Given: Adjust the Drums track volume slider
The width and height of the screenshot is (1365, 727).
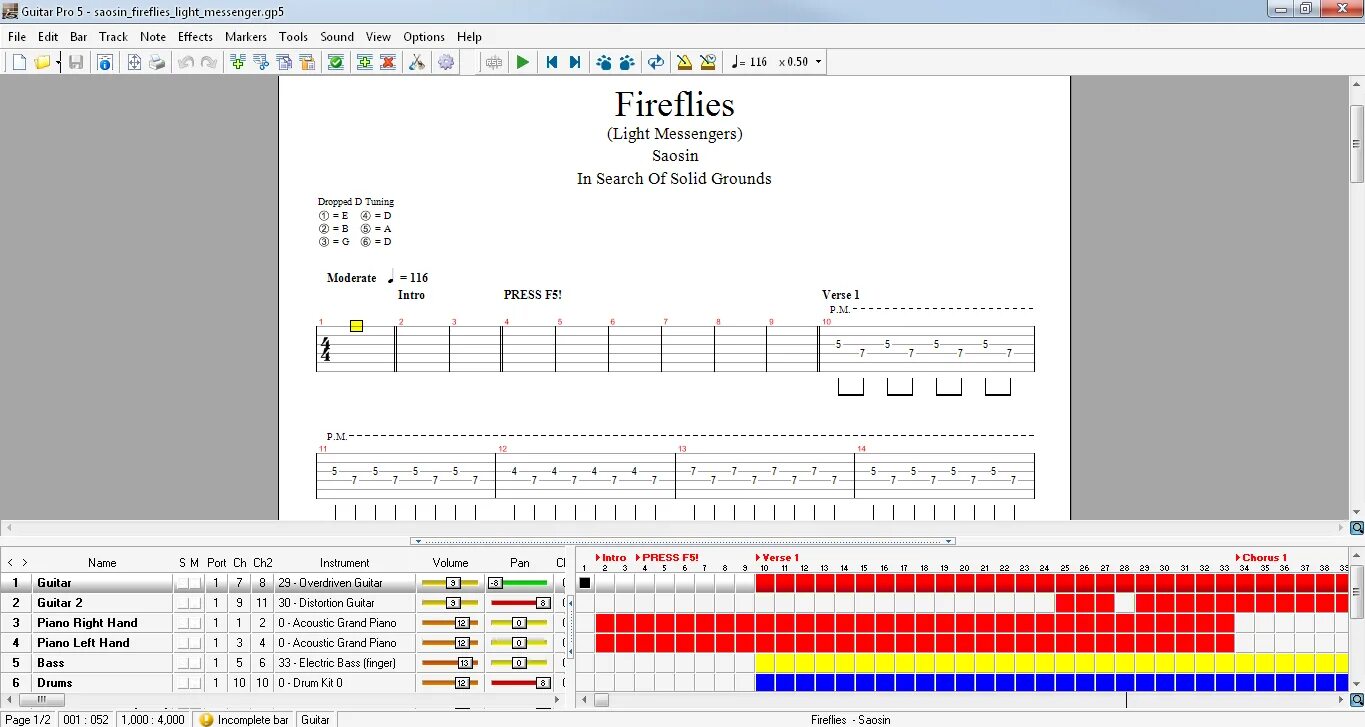Looking at the screenshot, I should [x=450, y=683].
